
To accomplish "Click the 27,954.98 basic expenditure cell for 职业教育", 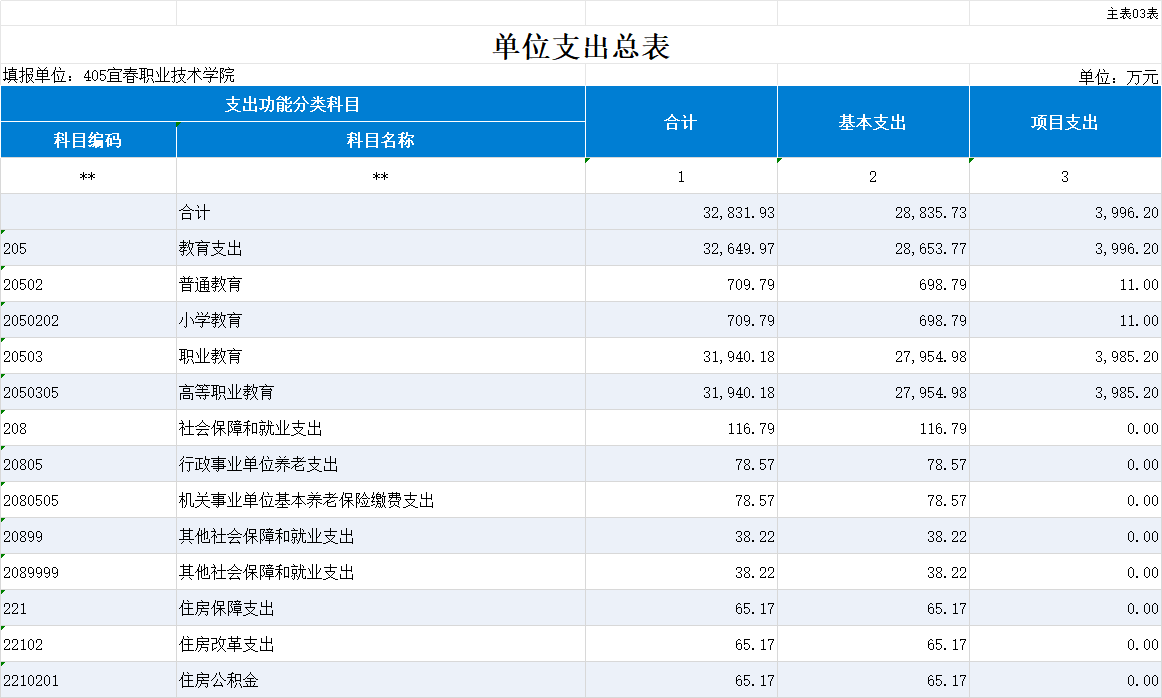I will click(930, 357).
